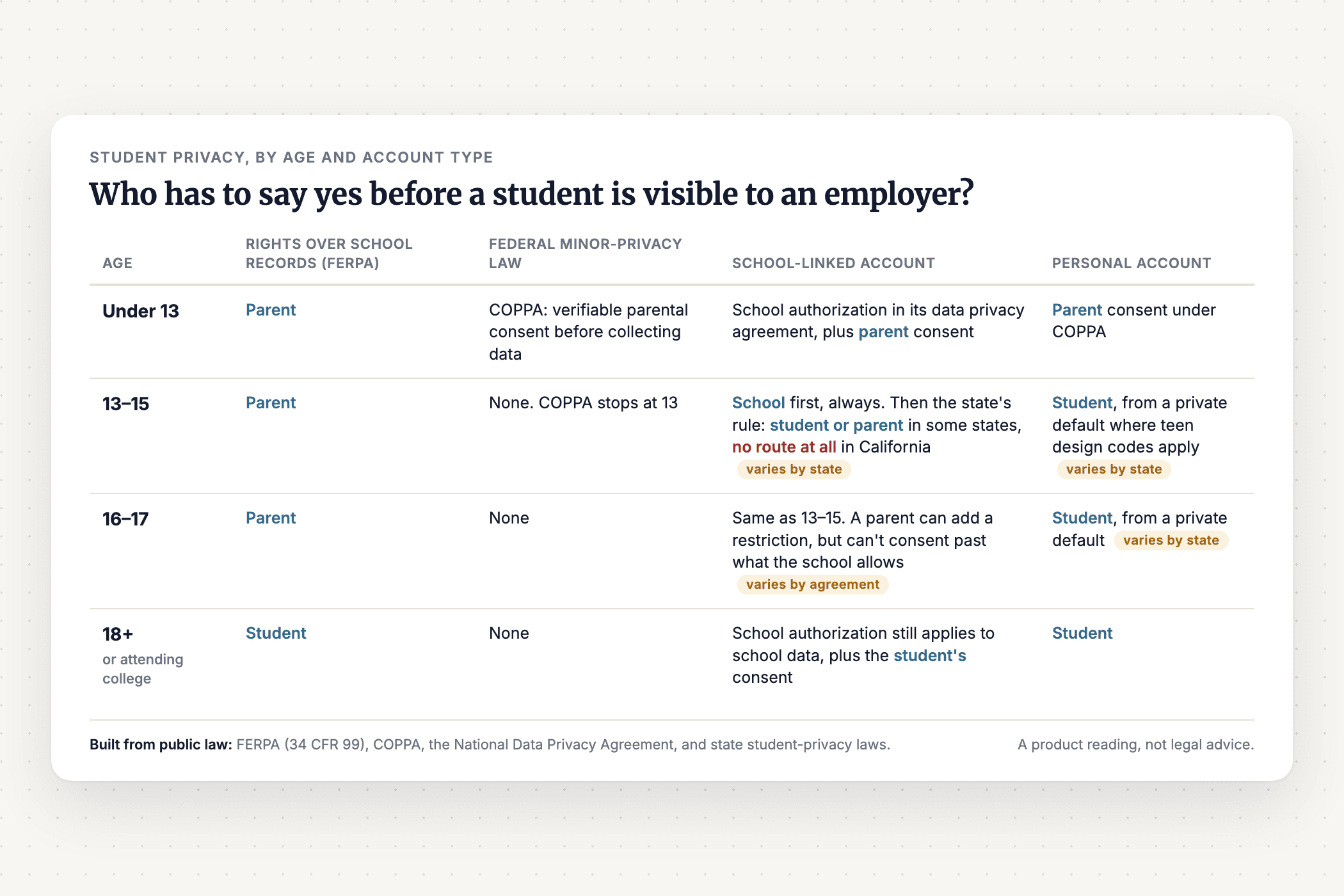Click 'Student' in the 18+ FERPA cell
The height and width of the screenshot is (896, 1344).
[x=276, y=634]
